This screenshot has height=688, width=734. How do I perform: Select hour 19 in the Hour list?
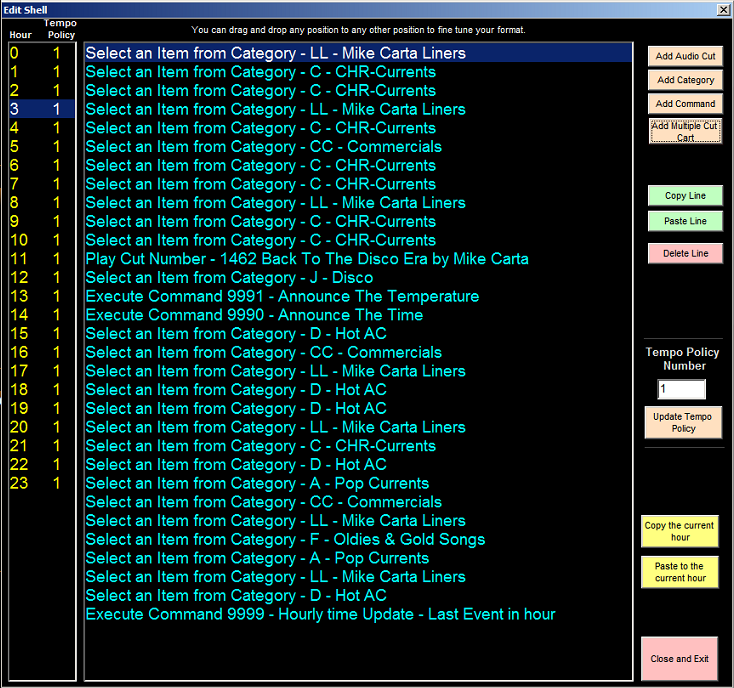click(x=42, y=409)
